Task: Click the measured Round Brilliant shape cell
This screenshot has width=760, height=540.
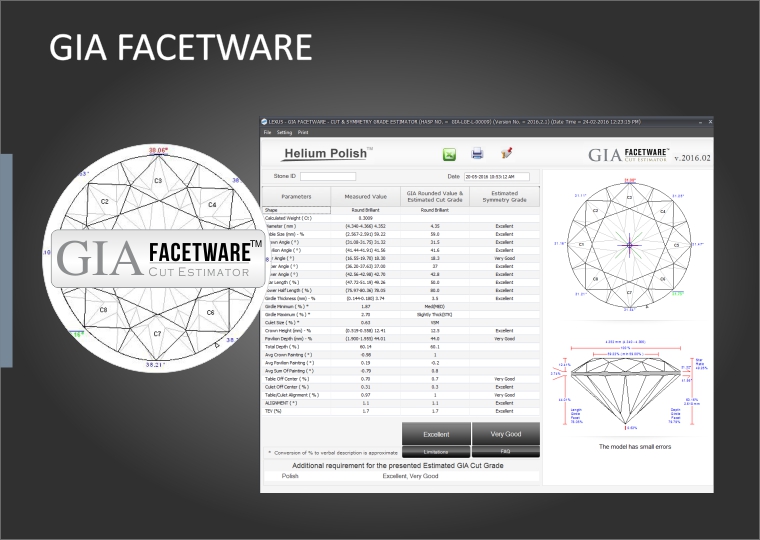Action: pyautogui.click(x=365, y=210)
